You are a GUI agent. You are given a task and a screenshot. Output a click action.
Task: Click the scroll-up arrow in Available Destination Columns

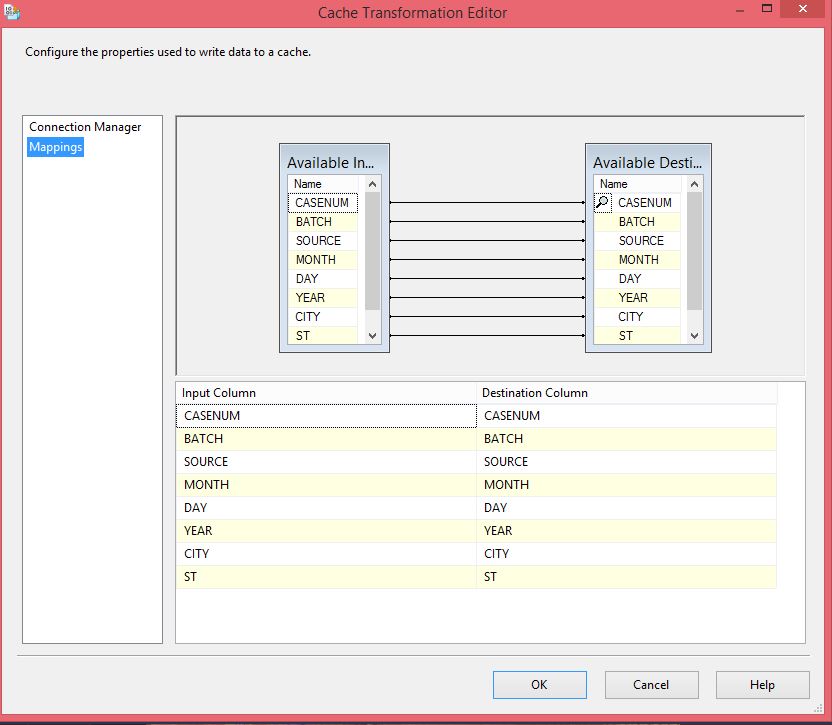[x=695, y=183]
